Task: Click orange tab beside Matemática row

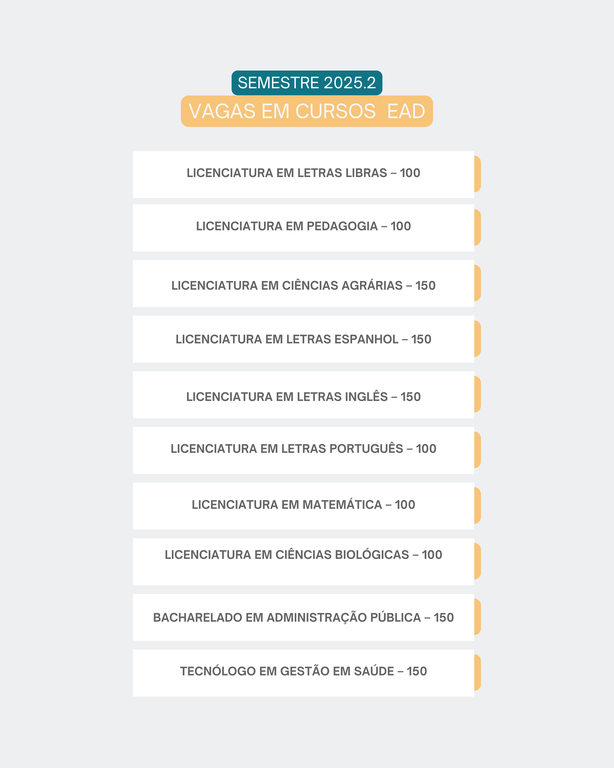Action: [x=477, y=506]
